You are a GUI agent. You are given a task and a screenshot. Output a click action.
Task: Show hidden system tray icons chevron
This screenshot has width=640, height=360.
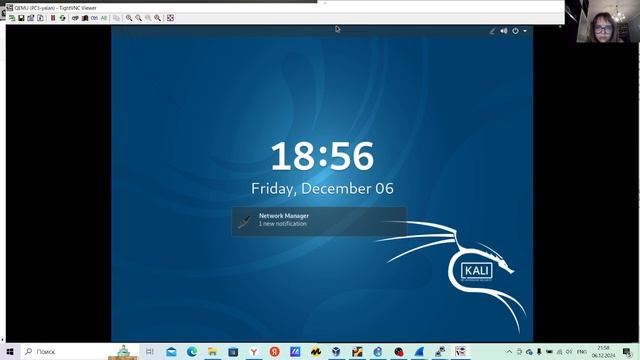coord(509,351)
